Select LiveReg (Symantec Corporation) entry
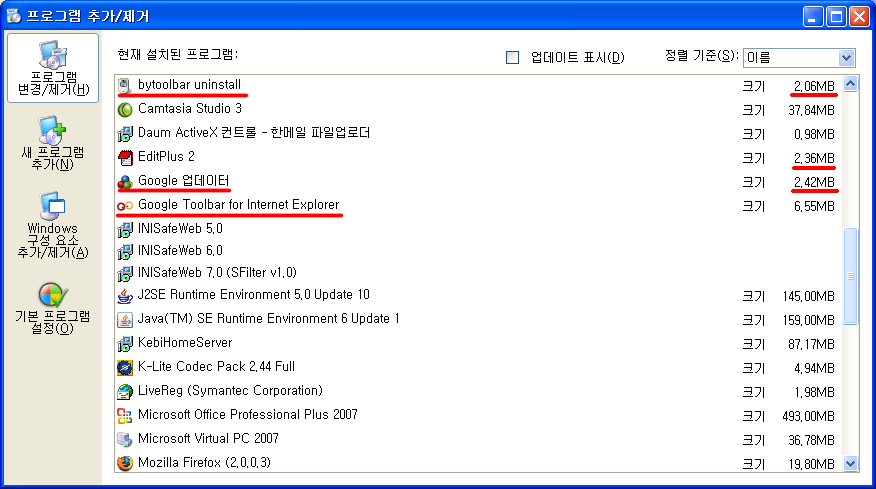 (230, 391)
